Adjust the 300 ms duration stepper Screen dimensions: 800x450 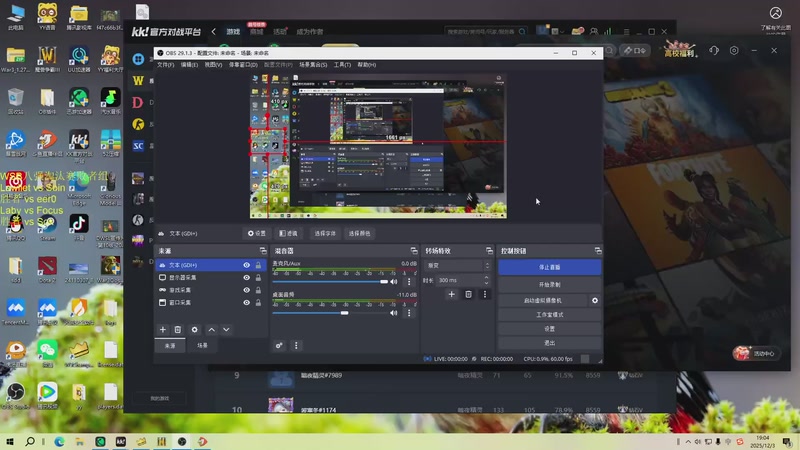point(486,280)
